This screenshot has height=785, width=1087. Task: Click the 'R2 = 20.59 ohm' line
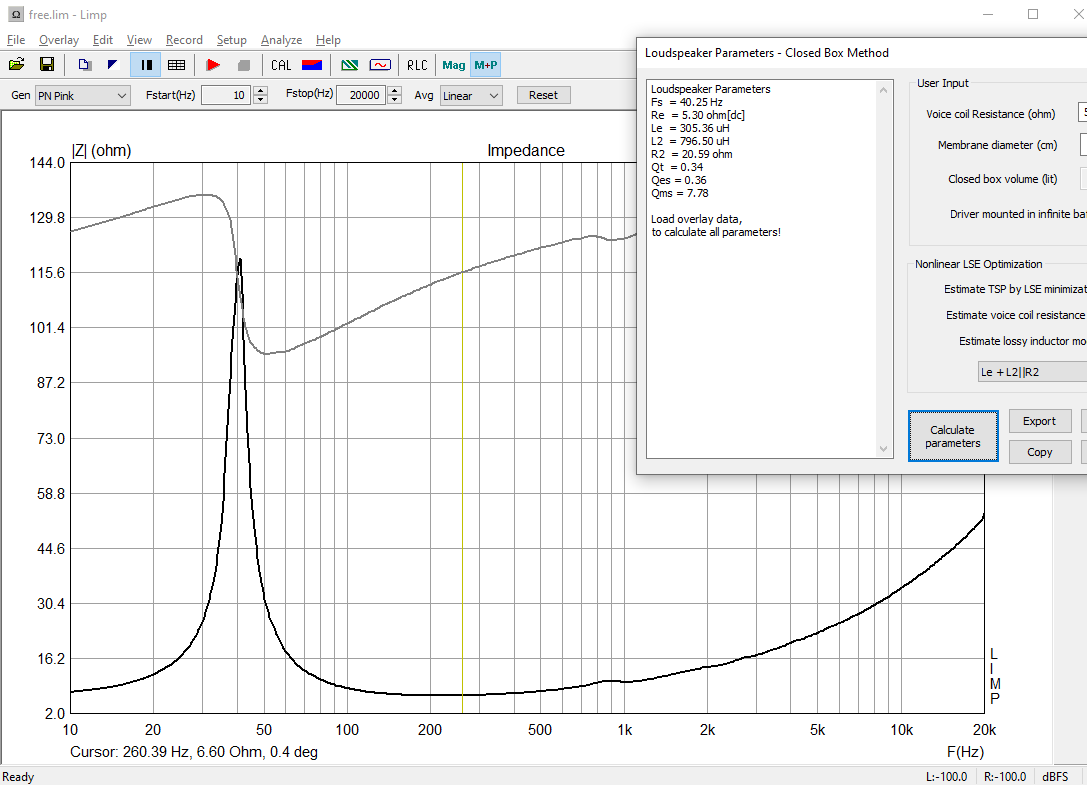tap(691, 154)
